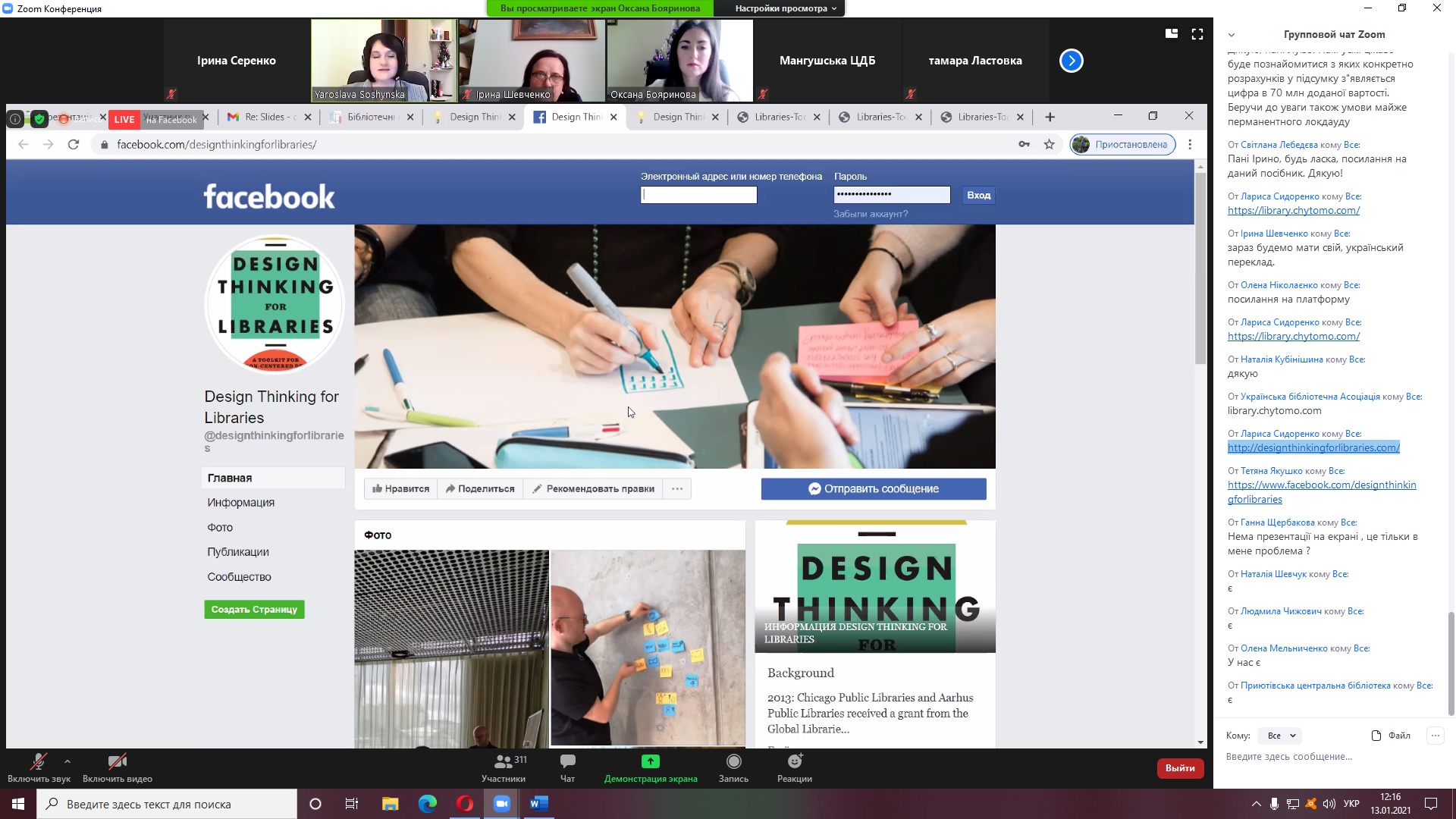Open the Участники participants panel
1456x819 pixels.
504,767
